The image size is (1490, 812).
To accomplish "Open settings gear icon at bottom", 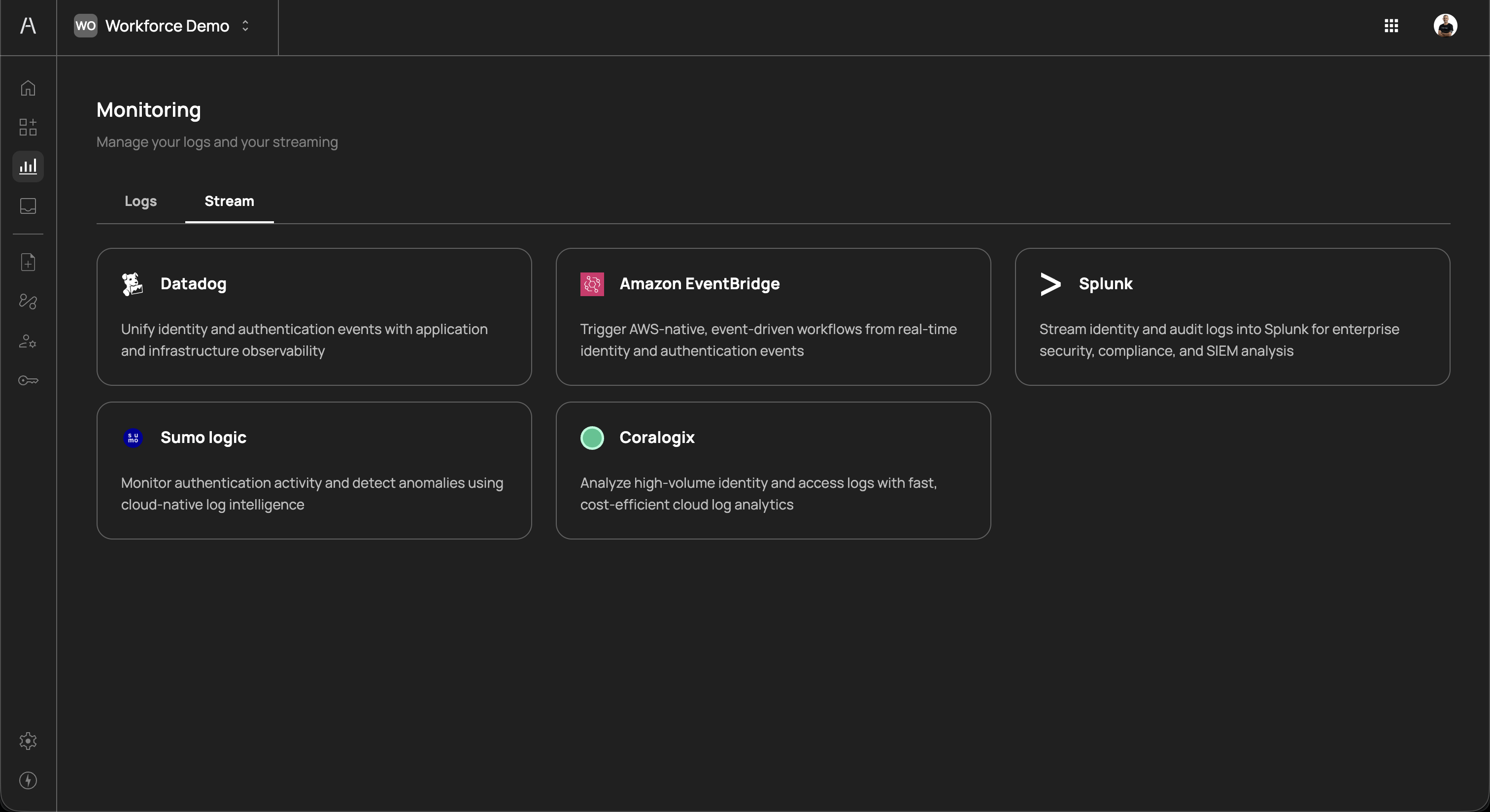I will point(28,741).
